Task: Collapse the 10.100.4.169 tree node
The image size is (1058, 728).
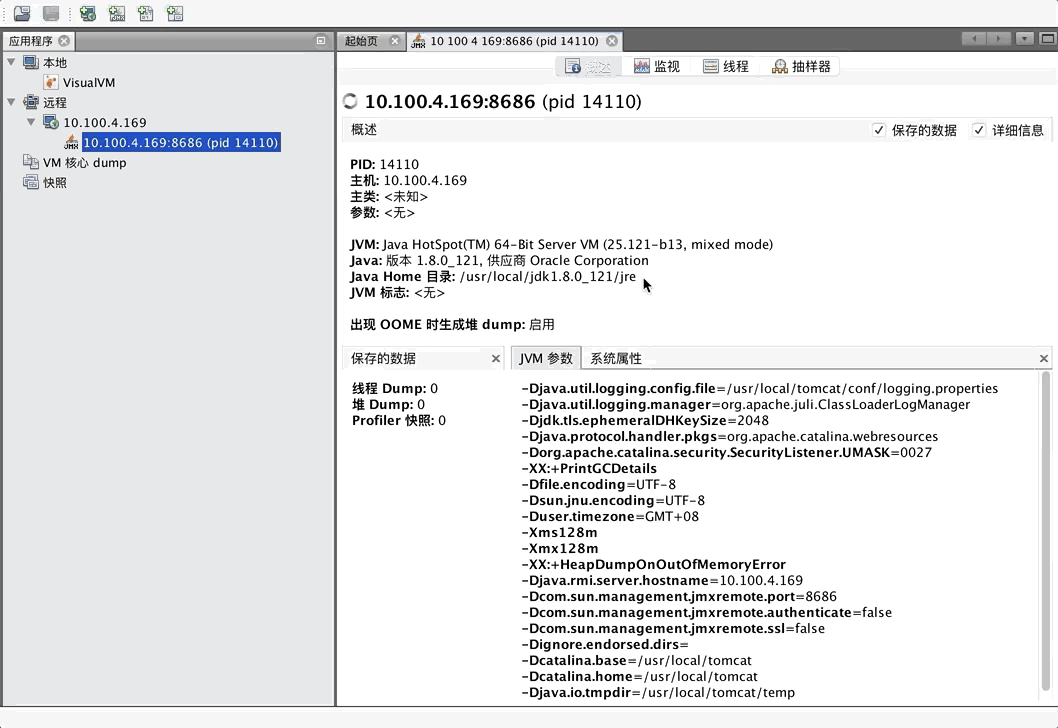Action: click(31, 122)
